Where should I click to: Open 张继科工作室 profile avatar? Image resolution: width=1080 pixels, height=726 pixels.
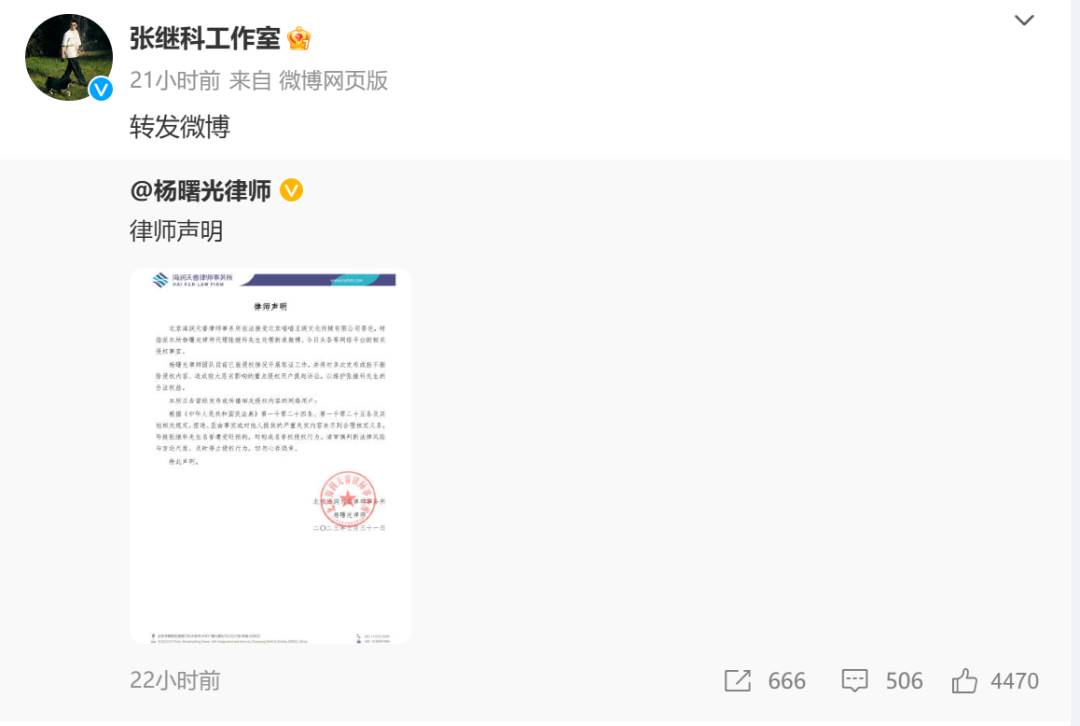(x=69, y=57)
